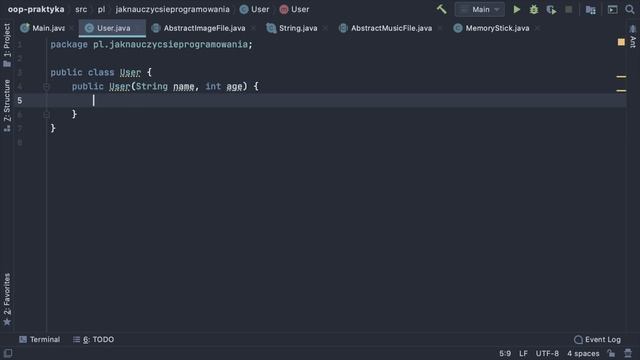Image resolution: width=640 pixels, height=360 pixels.
Task: Run Main with coverage icon
Action: click(551, 9)
